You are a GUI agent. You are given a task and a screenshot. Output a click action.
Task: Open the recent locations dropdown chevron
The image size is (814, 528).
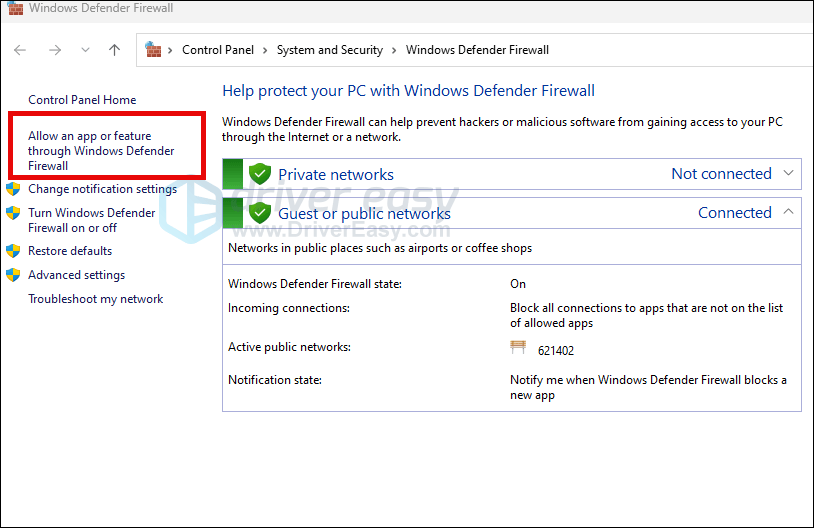(85, 50)
